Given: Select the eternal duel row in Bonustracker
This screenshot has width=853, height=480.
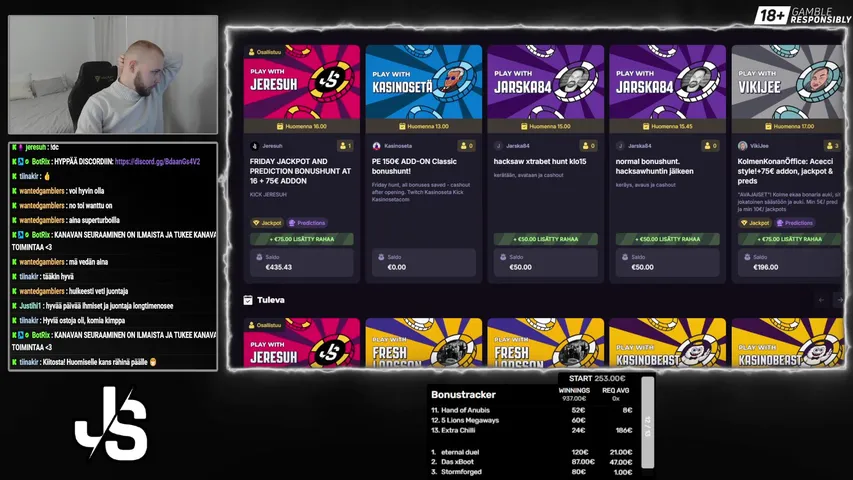Looking at the screenshot, I should point(532,452).
